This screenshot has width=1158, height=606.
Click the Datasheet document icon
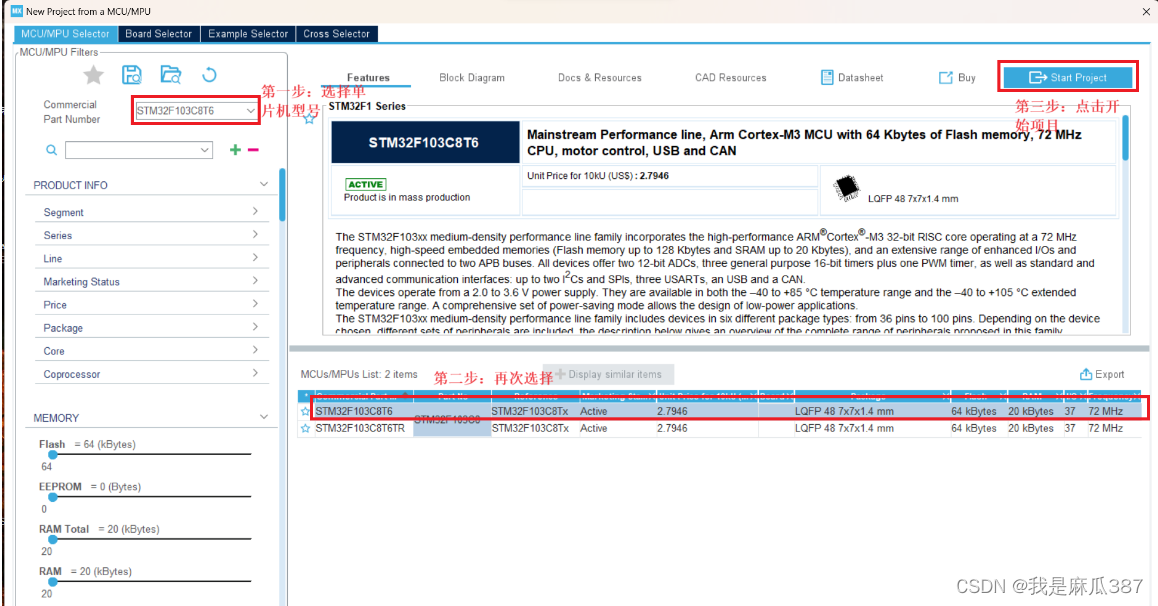827,78
